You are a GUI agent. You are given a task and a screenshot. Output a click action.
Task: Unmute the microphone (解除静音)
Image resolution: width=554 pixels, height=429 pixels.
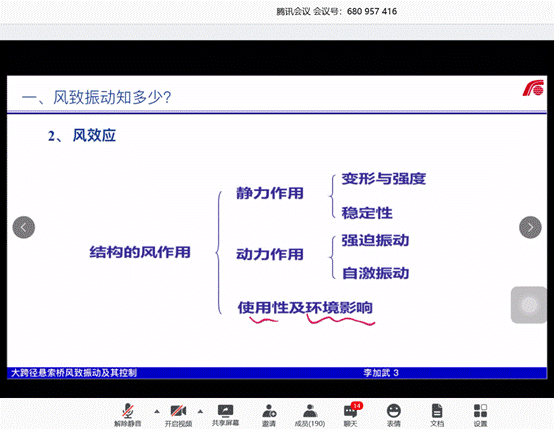[x=128, y=415]
